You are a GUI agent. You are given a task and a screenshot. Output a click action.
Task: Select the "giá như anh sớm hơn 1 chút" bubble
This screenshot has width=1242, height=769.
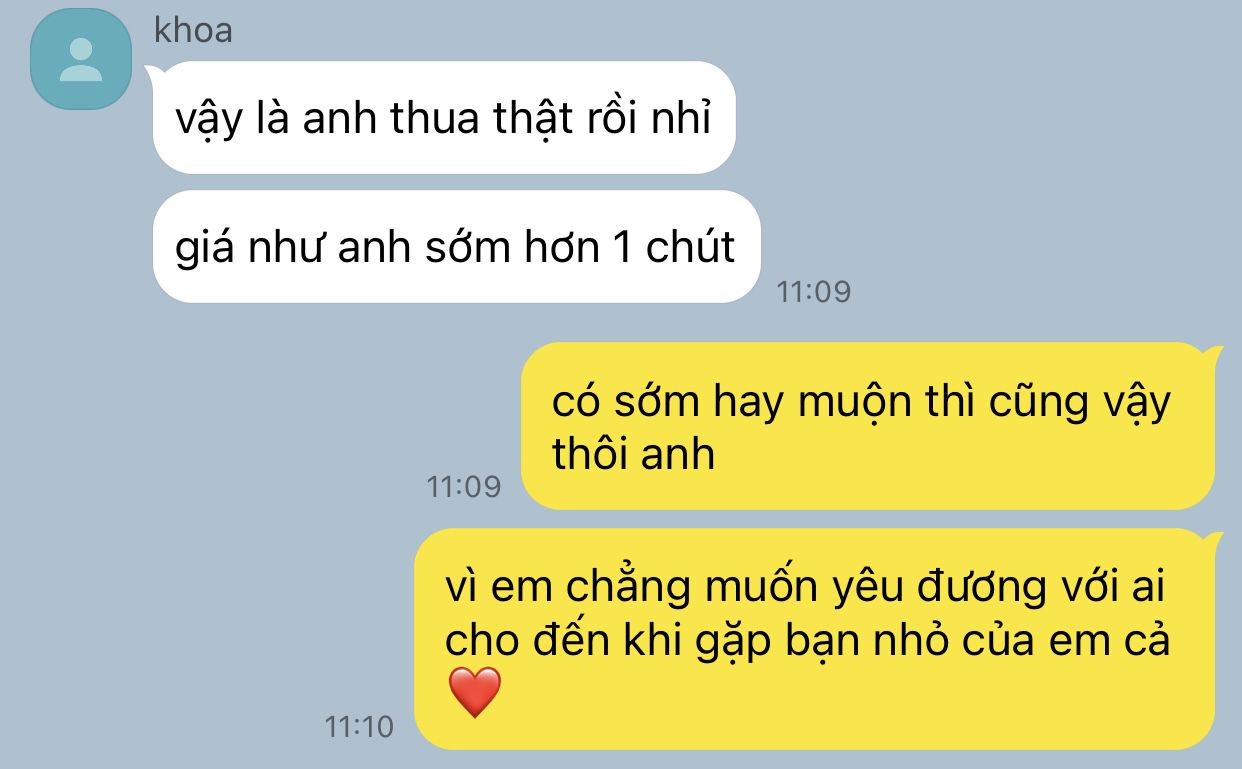pos(456,246)
